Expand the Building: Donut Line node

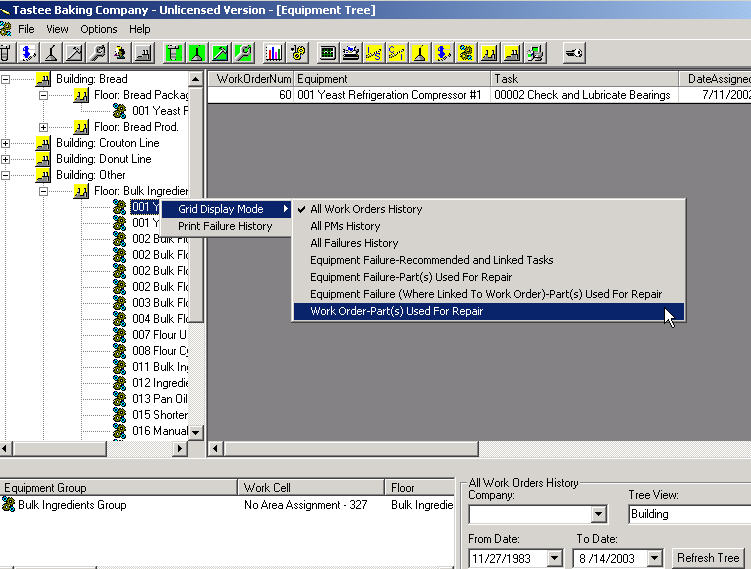pos(5,159)
